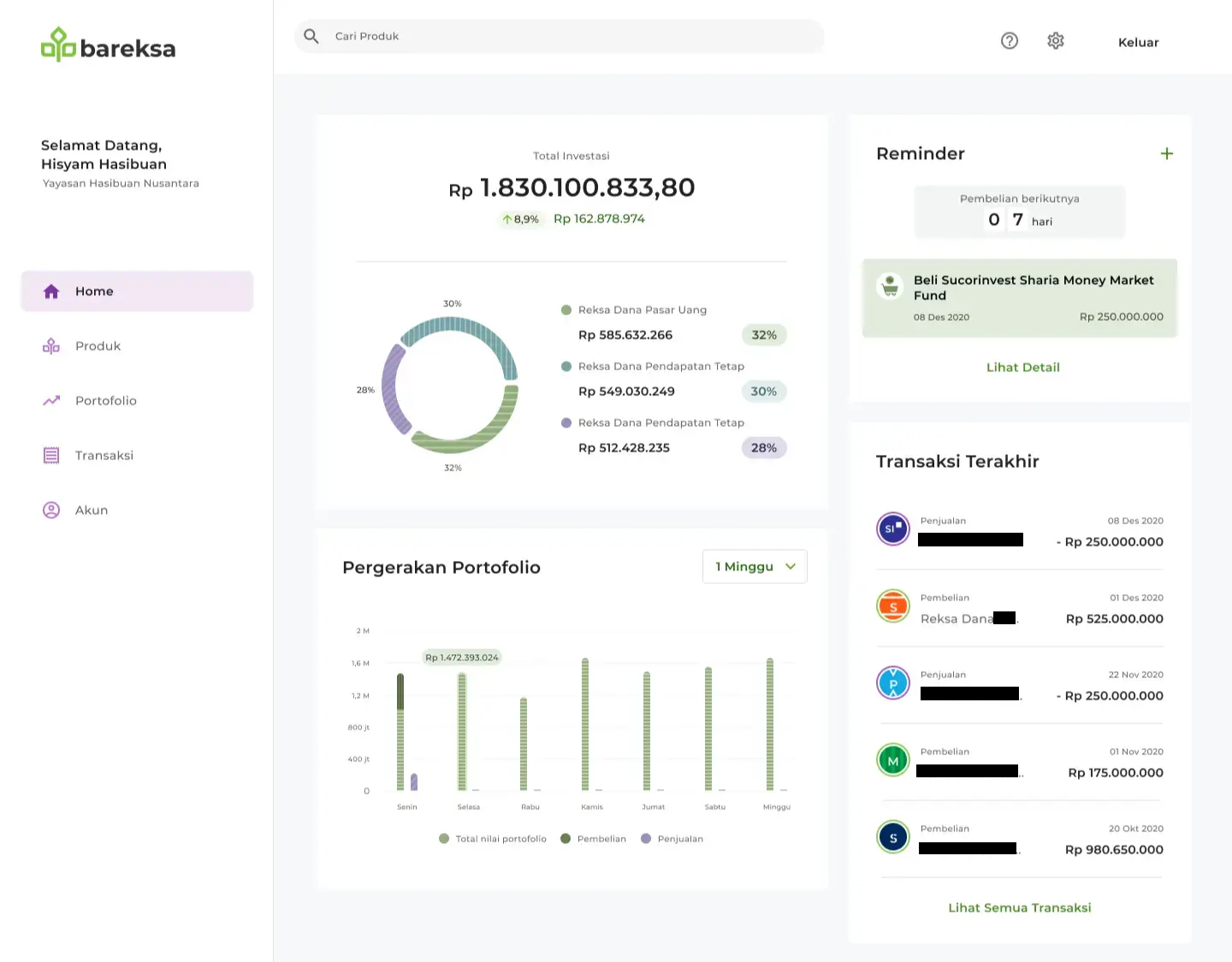Click the Pembelian chart legend item
The image size is (1232, 962).
pyautogui.click(x=593, y=839)
